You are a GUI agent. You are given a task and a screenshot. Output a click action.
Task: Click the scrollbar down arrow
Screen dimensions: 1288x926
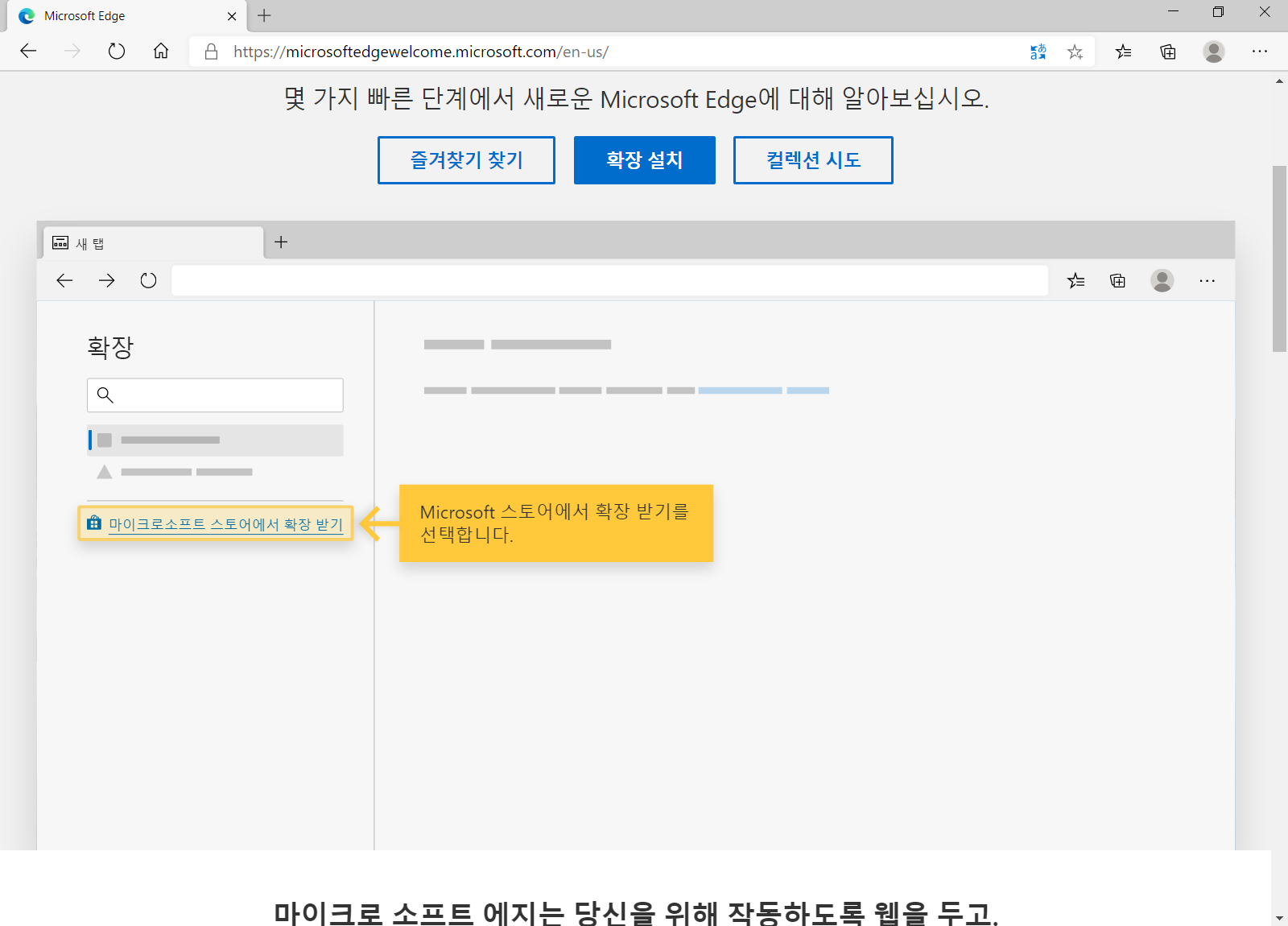(x=1279, y=918)
